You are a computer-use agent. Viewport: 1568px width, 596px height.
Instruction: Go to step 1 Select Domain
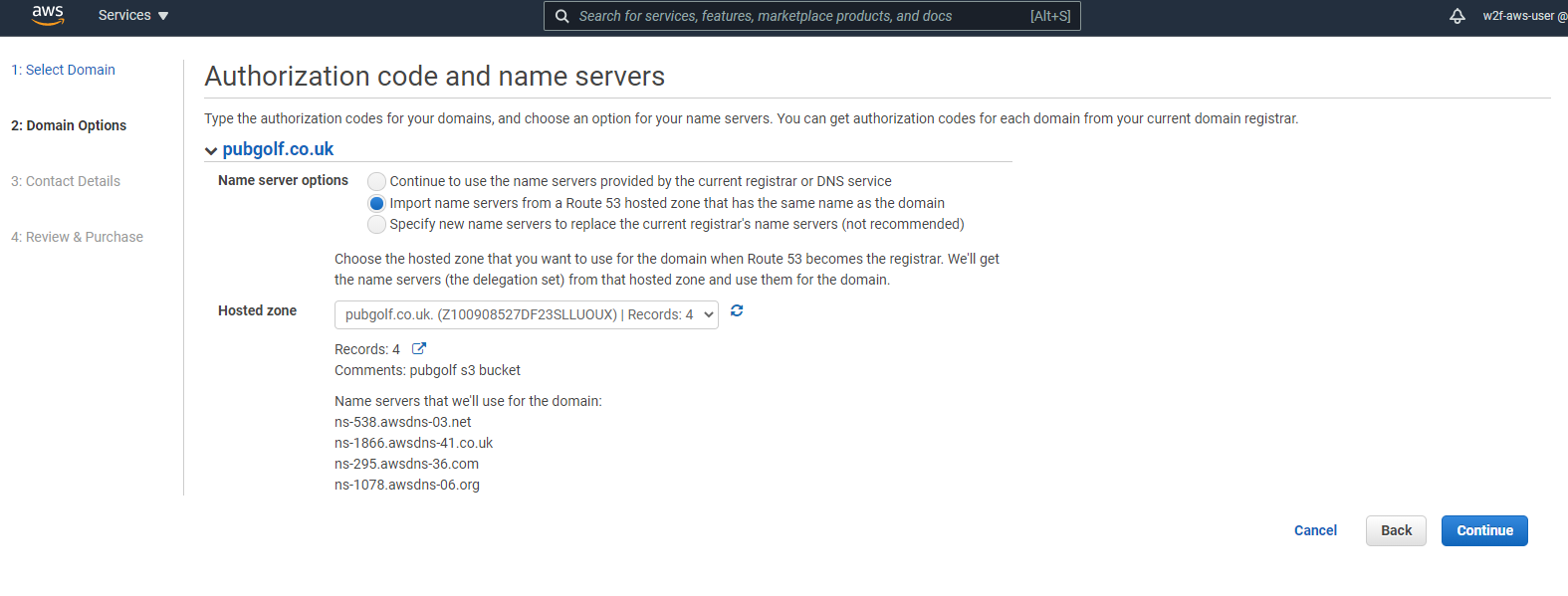coord(63,70)
